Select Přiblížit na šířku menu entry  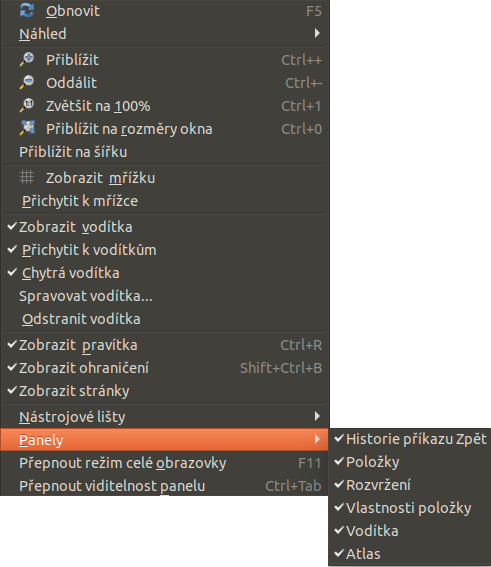point(165,152)
